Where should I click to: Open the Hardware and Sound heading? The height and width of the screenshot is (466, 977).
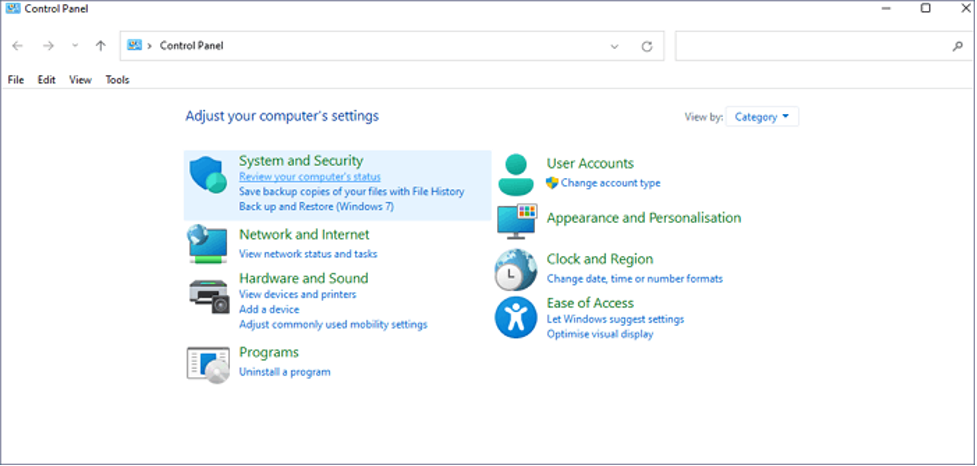[303, 278]
